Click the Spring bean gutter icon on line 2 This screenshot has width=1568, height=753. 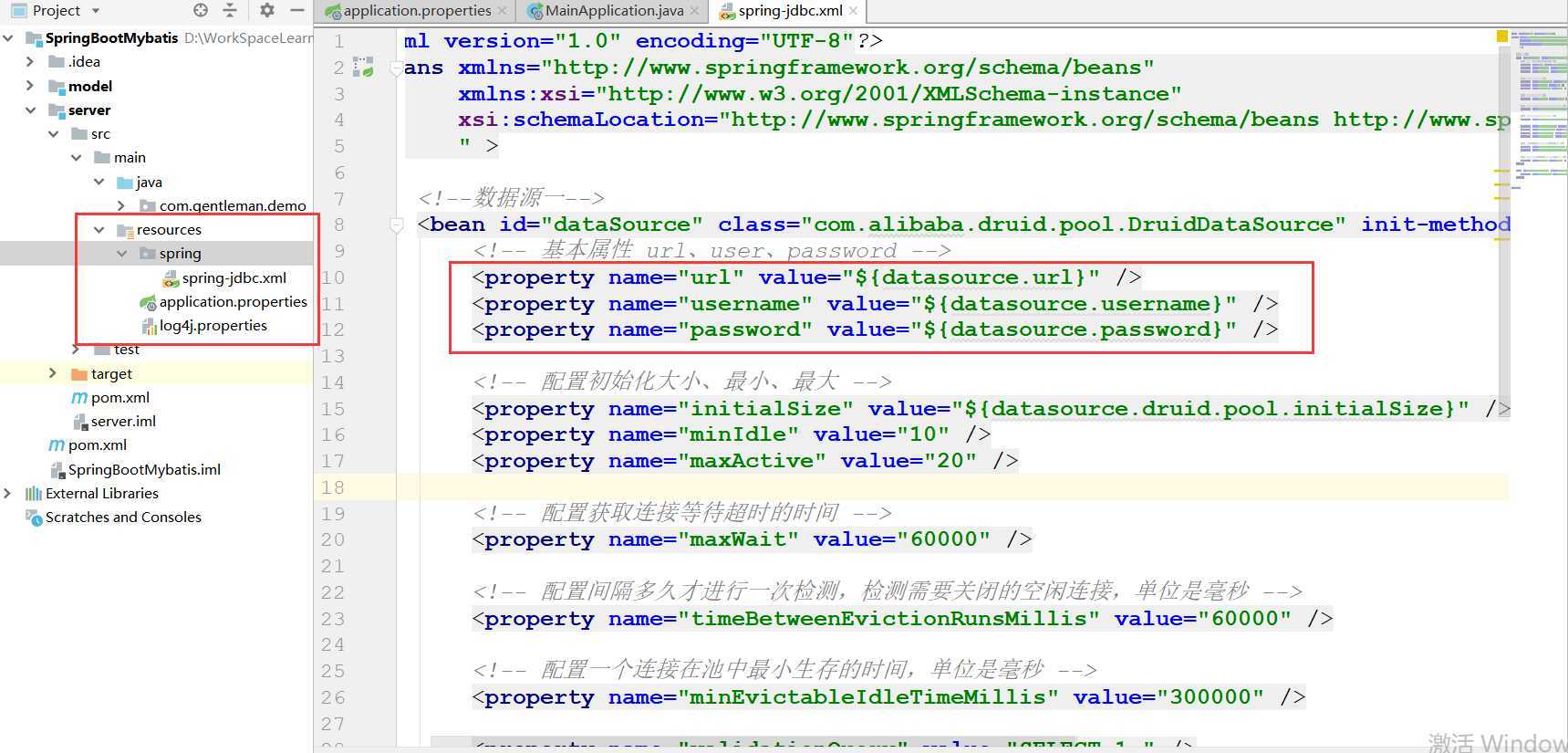363,67
